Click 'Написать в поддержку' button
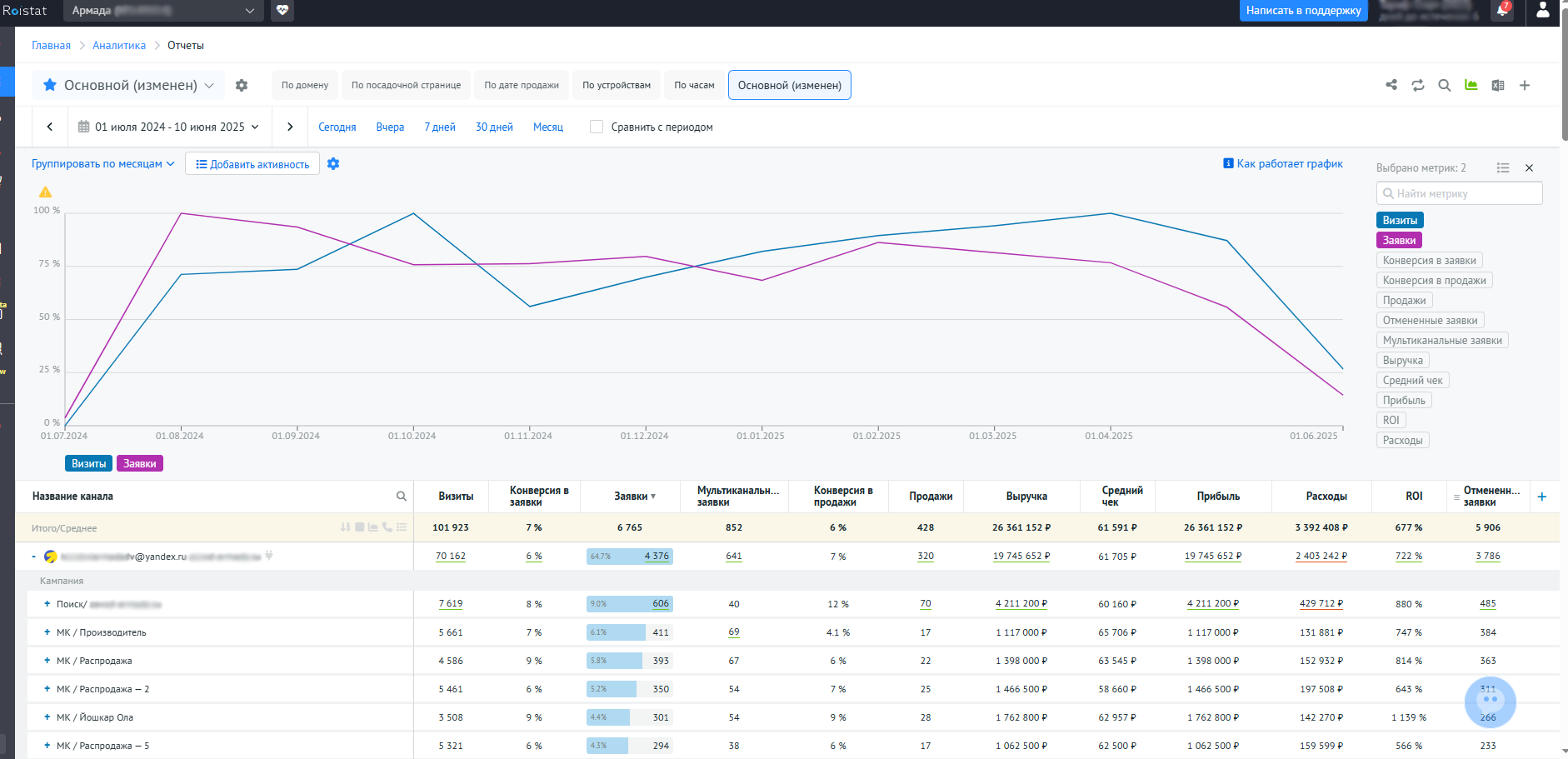Viewport: 1568px width, 759px height. click(x=1303, y=11)
